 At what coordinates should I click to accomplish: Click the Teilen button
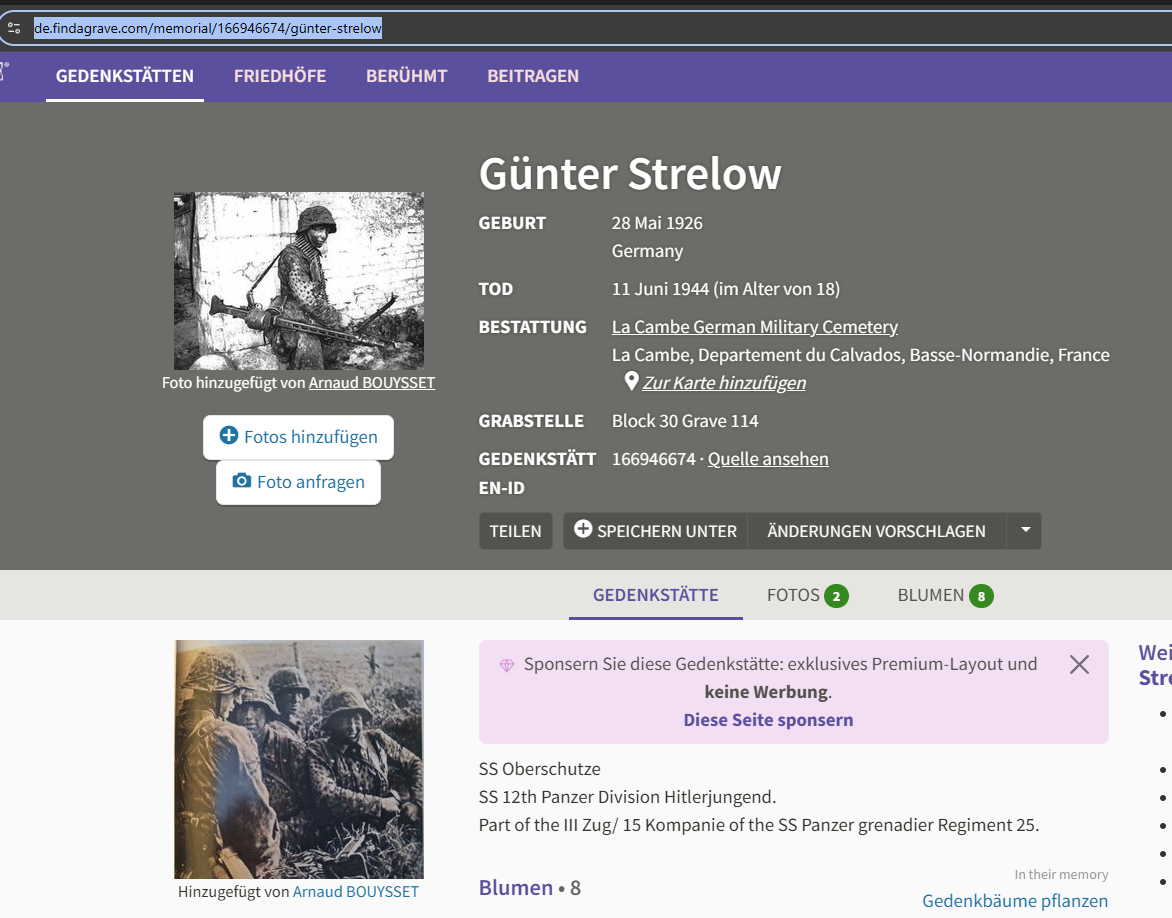pyautogui.click(x=515, y=531)
